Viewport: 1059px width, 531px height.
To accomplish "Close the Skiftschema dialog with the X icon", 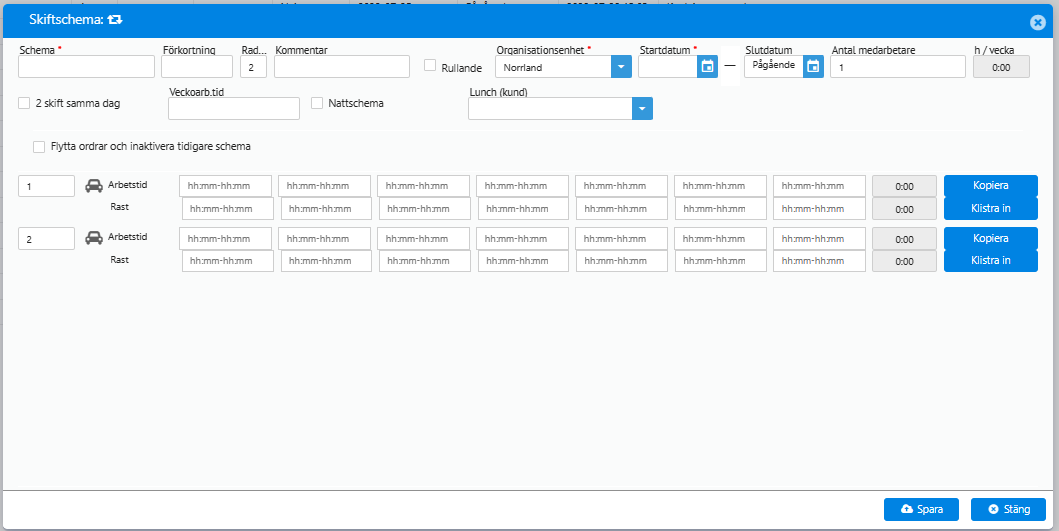I will click(x=1037, y=22).
